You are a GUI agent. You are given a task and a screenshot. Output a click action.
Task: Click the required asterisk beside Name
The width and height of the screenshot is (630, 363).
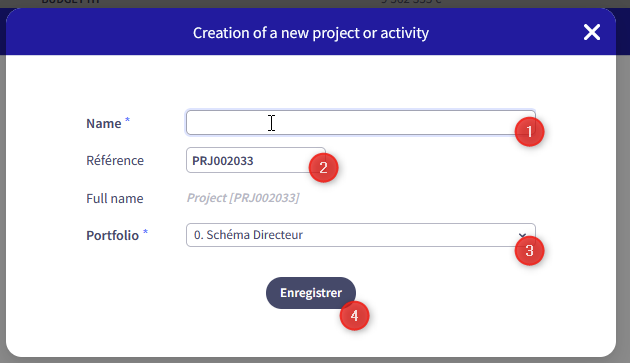pos(127,120)
